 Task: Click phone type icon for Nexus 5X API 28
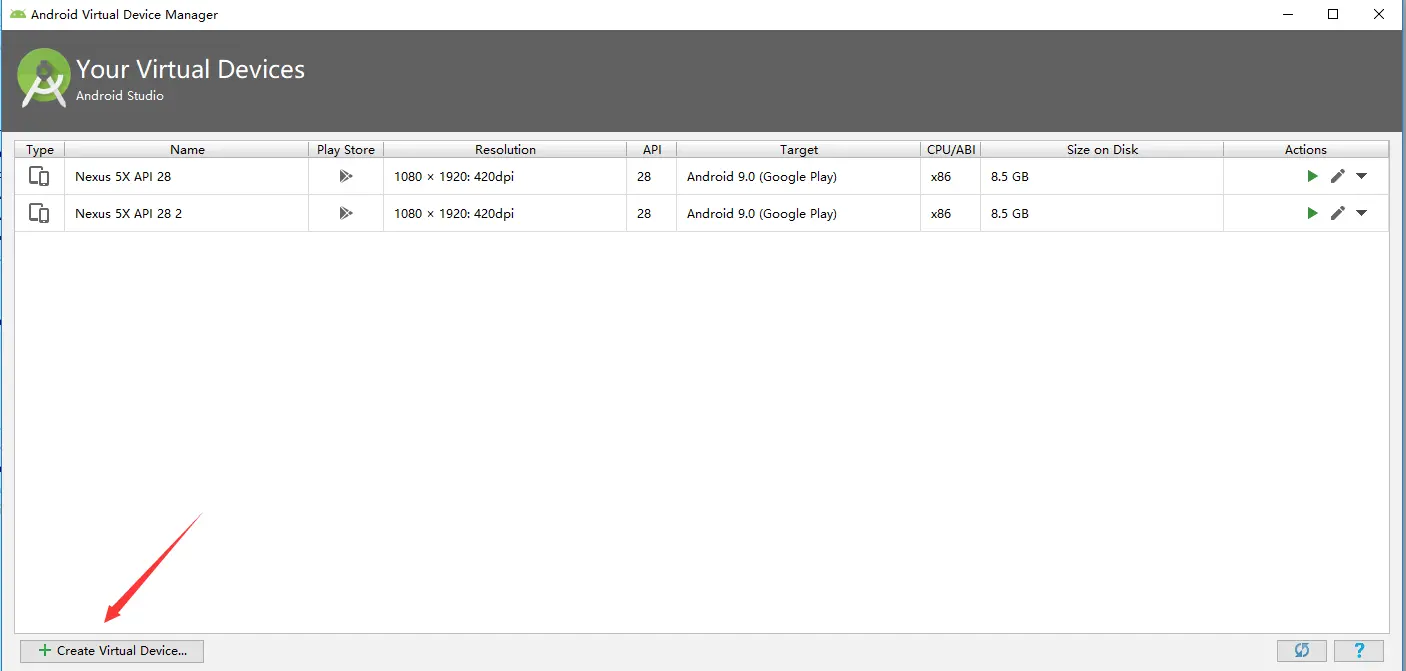(39, 176)
